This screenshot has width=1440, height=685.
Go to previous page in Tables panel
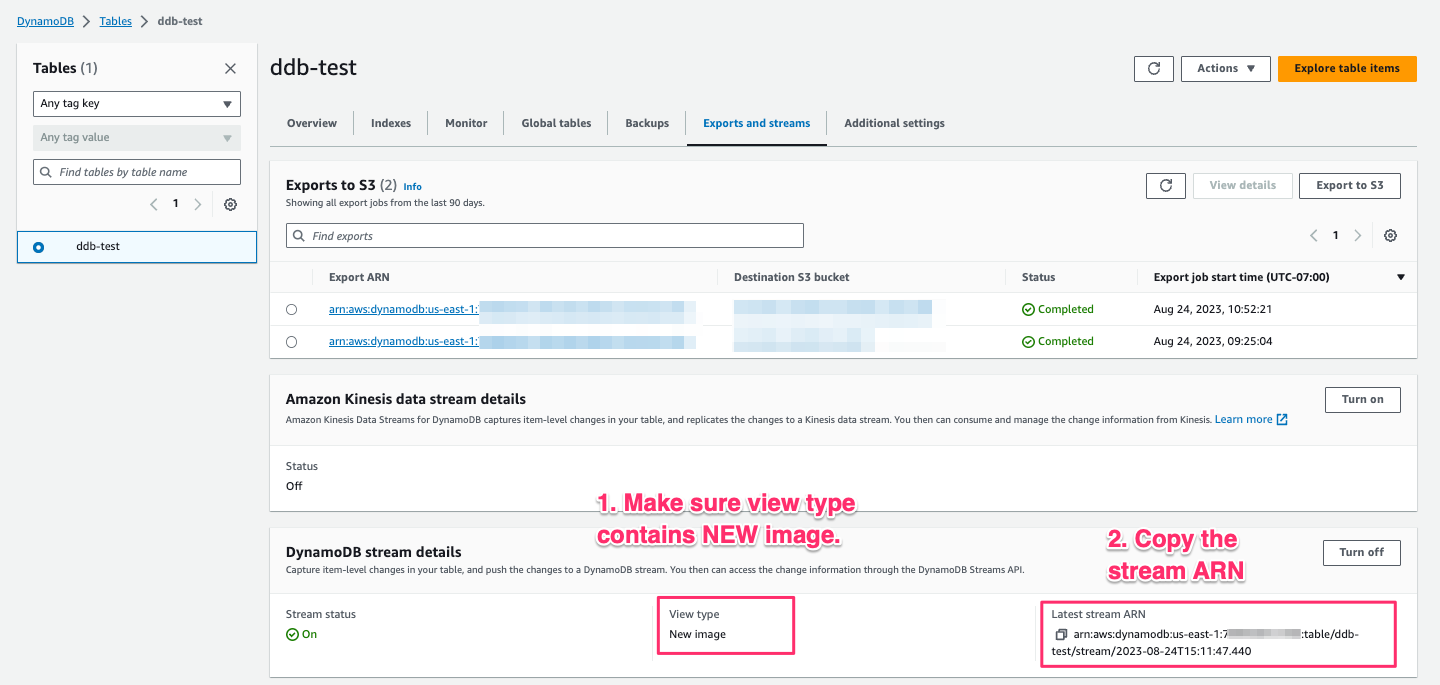(154, 204)
